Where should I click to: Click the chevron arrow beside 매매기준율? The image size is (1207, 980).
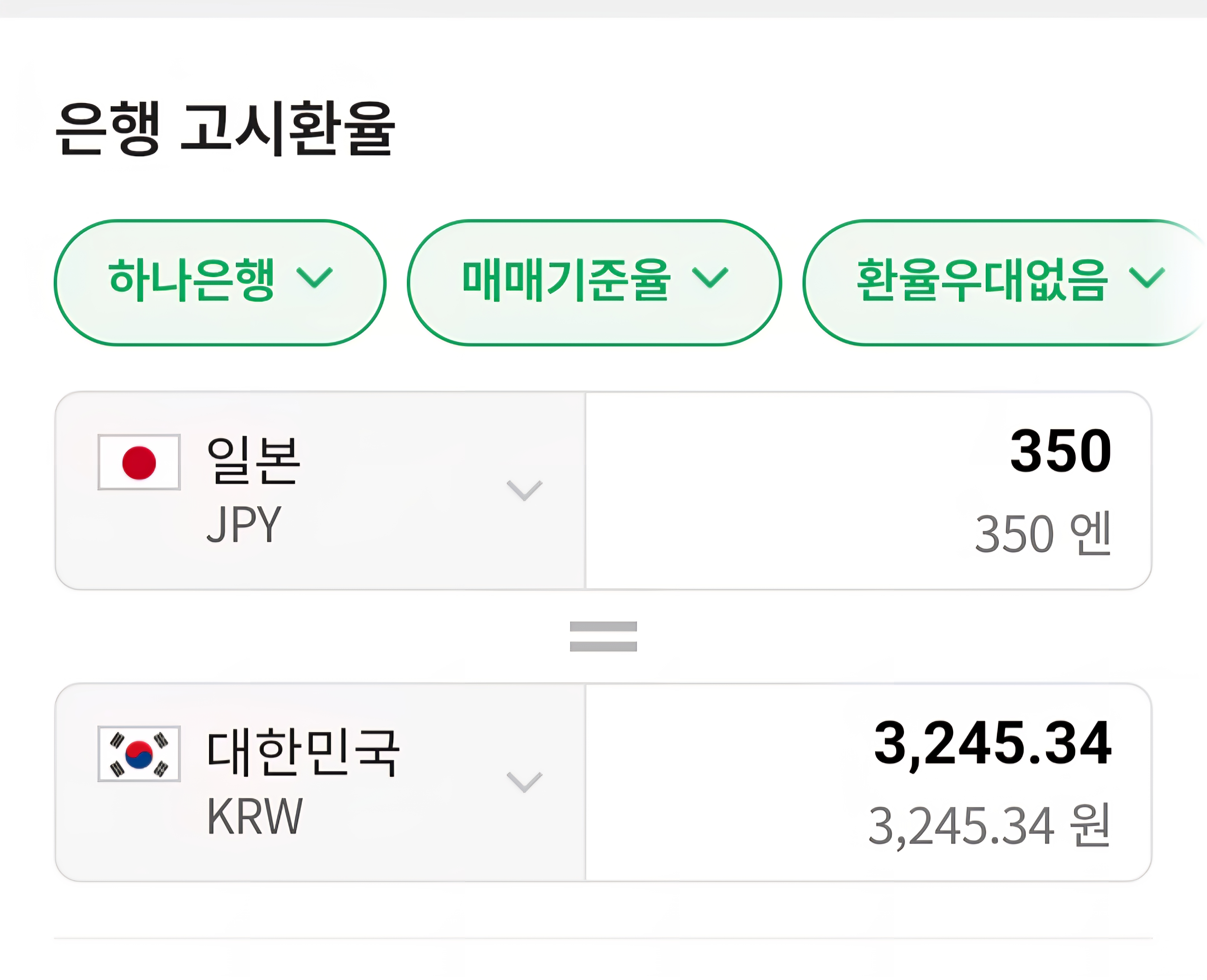click(x=710, y=278)
